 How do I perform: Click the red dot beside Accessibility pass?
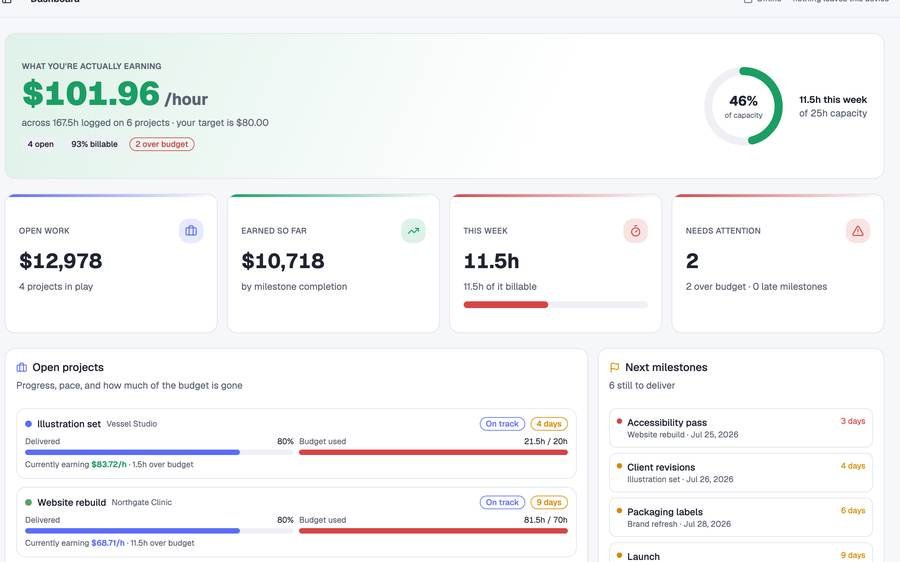619,421
